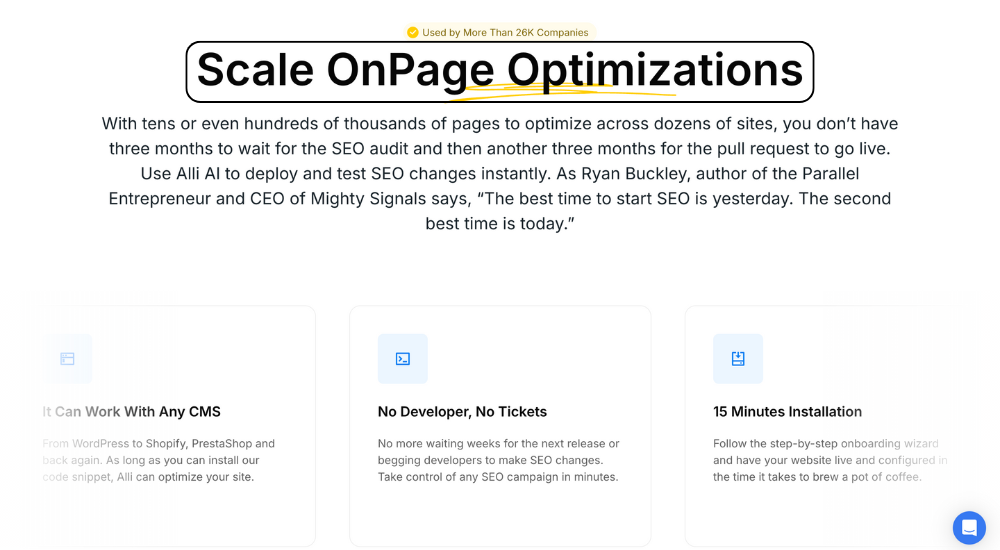
Task: Click the 'It Can Work With Any CMS' title
Action: tap(131, 412)
